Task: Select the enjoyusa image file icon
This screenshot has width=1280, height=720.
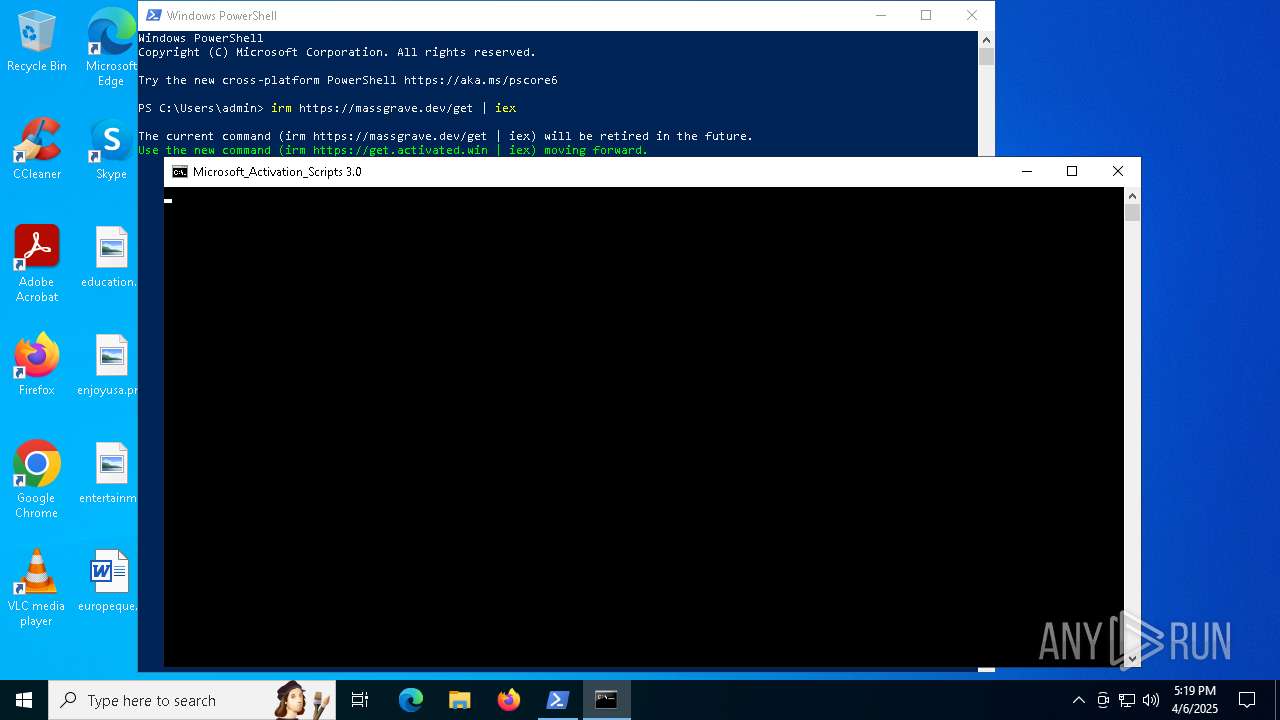Action: (111, 365)
